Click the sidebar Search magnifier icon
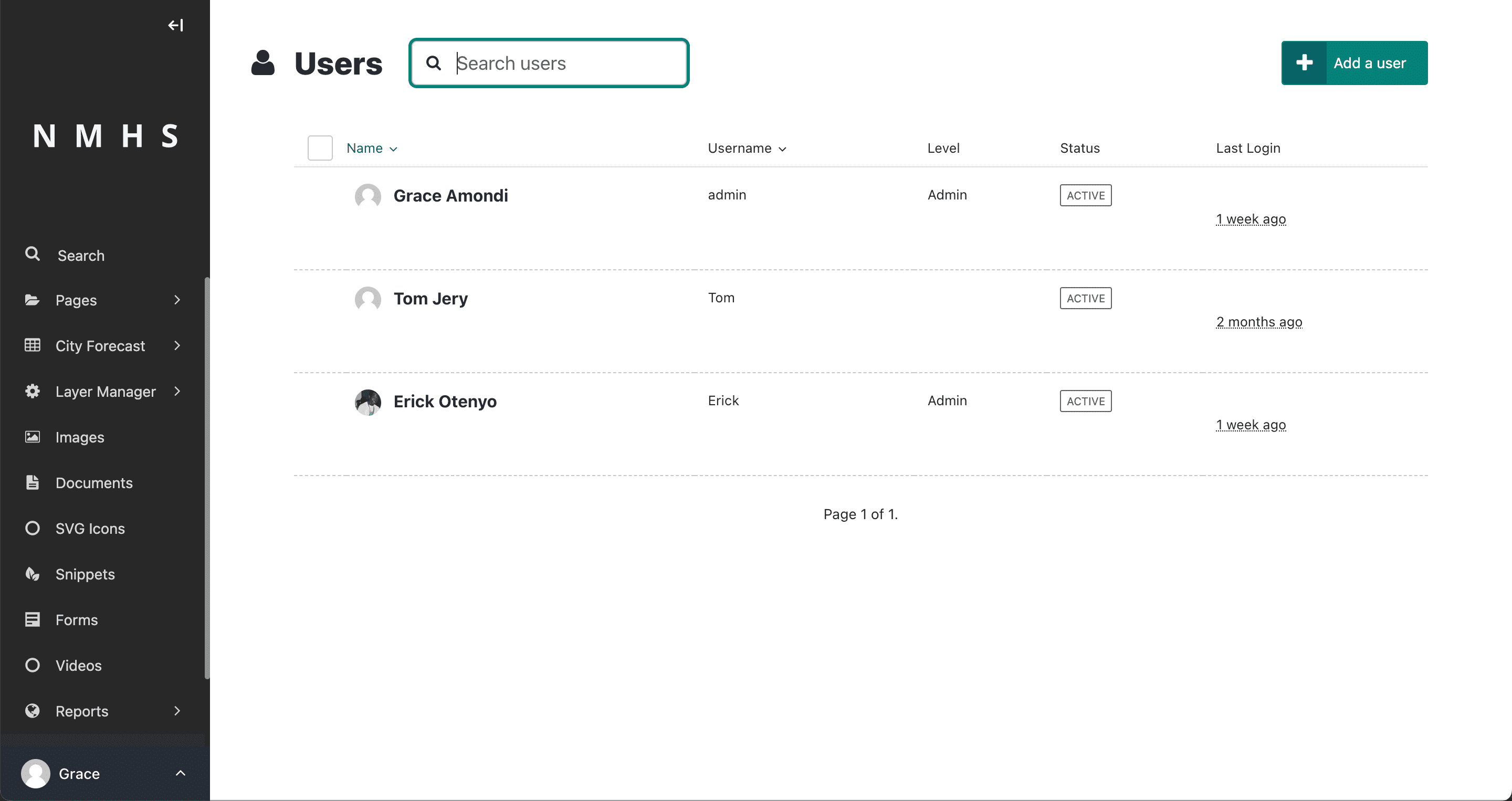Screen dimensions: 1512x801 pyautogui.click(x=32, y=254)
